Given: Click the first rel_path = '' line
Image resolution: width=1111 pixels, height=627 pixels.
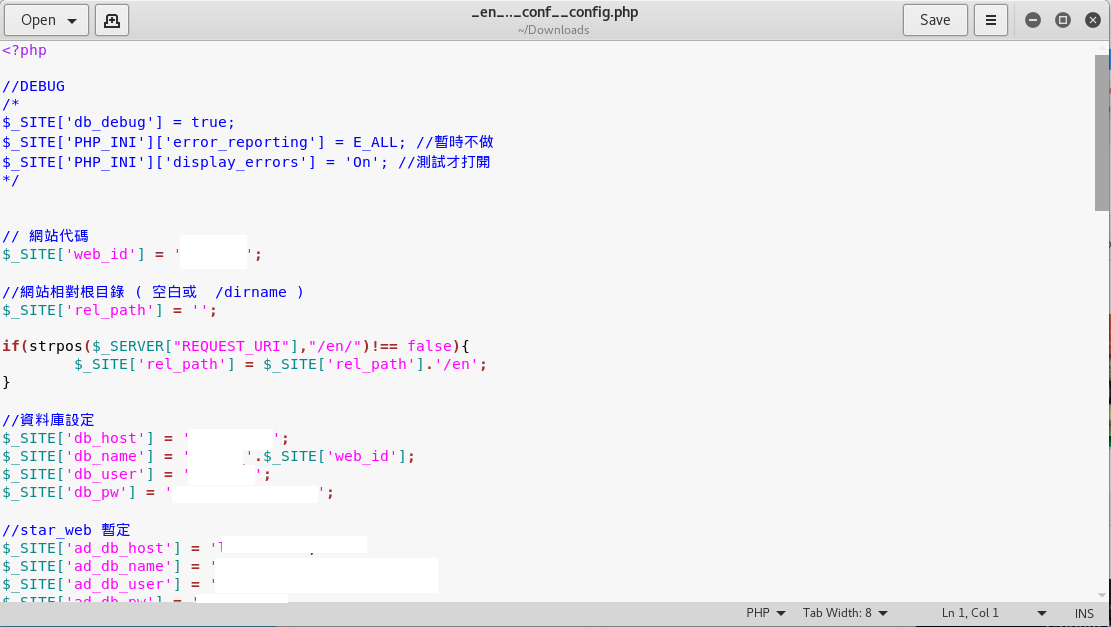Looking at the screenshot, I should [x=109, y=310].
